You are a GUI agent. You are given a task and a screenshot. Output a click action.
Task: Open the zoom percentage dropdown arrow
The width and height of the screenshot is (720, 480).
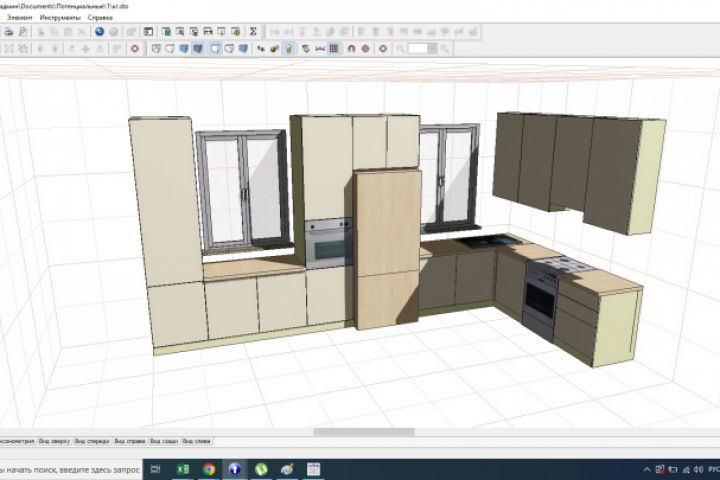[x=433, y=48]
